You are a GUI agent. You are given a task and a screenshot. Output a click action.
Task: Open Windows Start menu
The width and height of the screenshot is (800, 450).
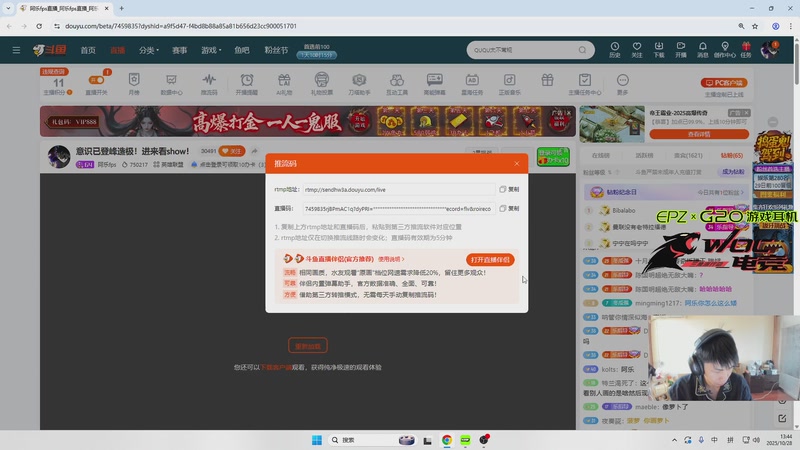[316, 440]
